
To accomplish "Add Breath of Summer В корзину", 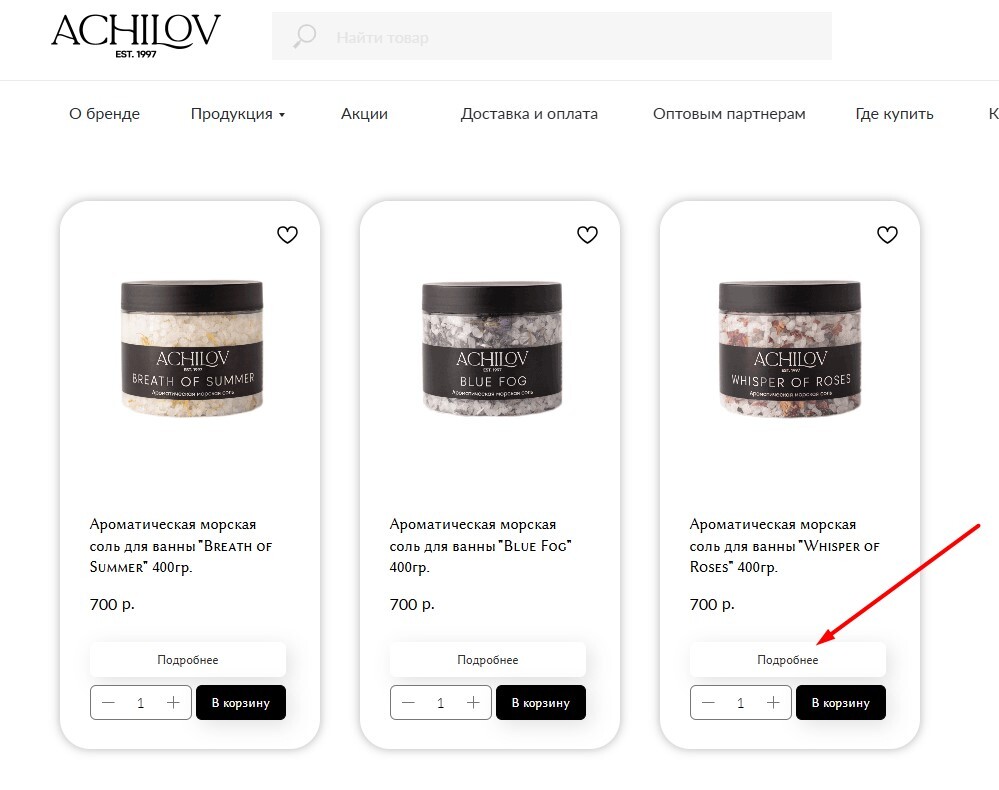I will pyautogui.click(x=241, y=703).
